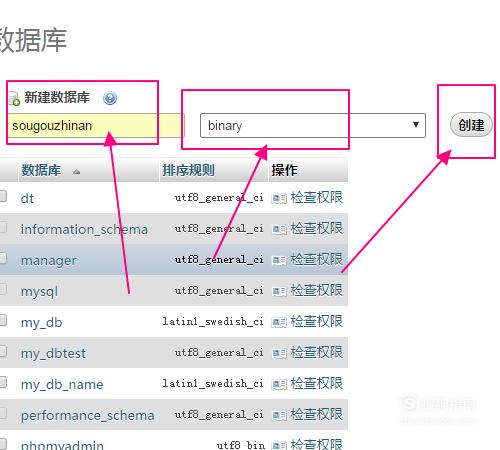Click 检查权限 for the mysql database
The width and height of the screenshot is (500, 450).
tap(316, 290)
